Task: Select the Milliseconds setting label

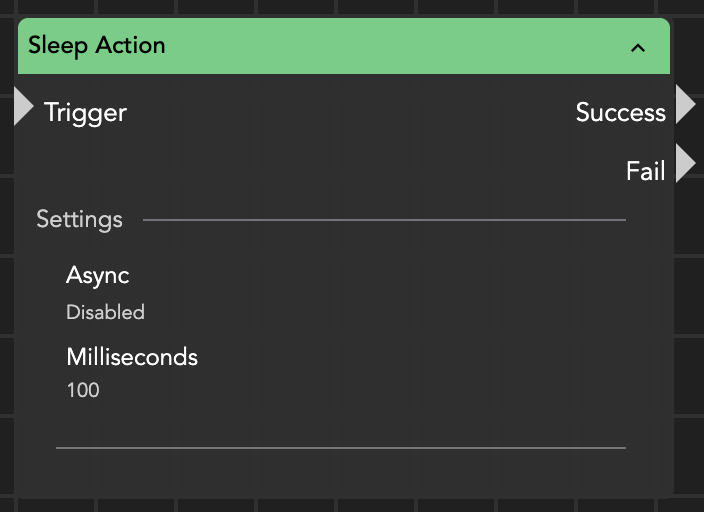Action: [x=132, y=358]
